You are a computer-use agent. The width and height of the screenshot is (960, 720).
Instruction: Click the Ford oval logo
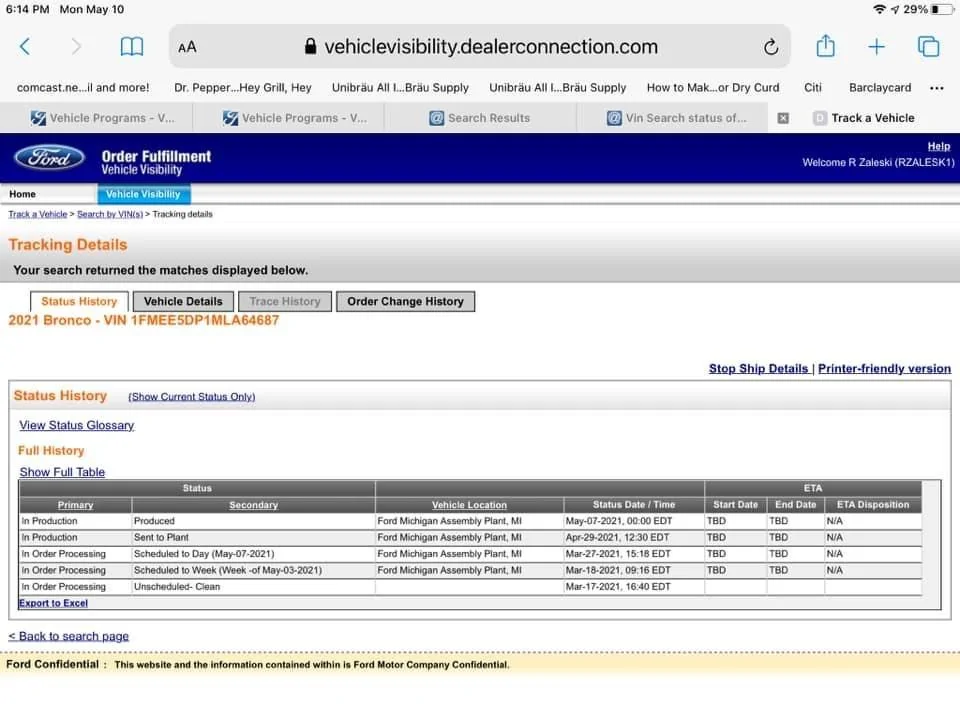point(50,158)
